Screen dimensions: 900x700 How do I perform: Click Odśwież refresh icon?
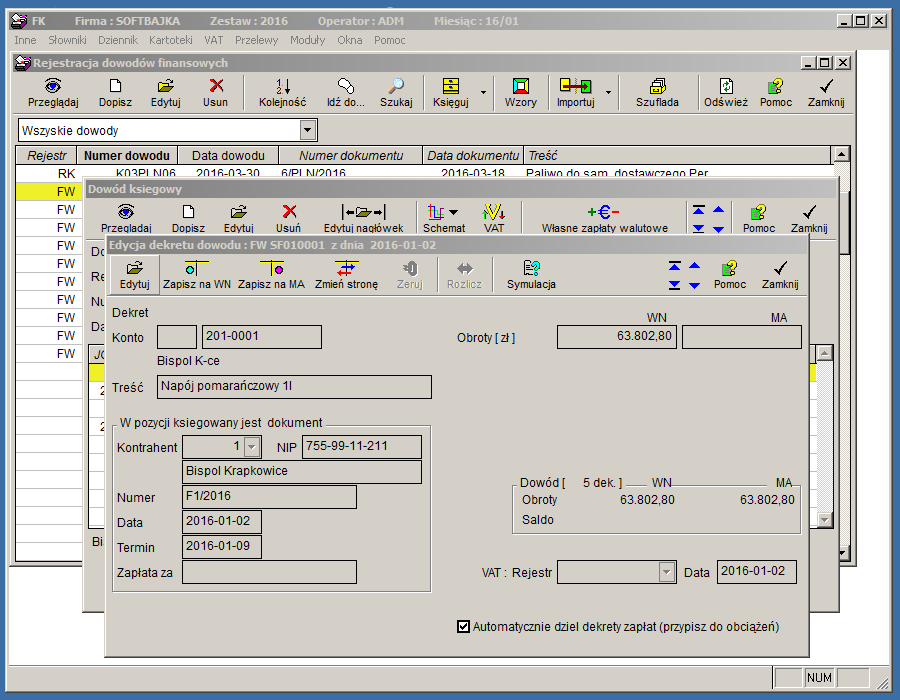click(x=726, y=93)
